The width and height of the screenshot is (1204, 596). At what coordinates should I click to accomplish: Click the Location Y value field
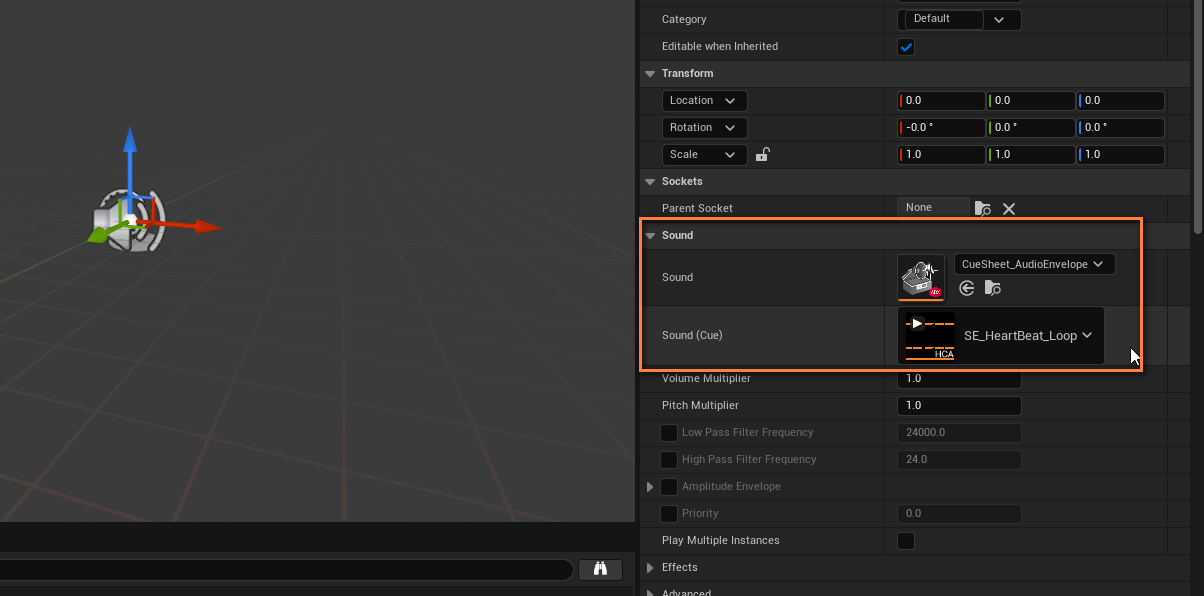[x=1031, y=101]
